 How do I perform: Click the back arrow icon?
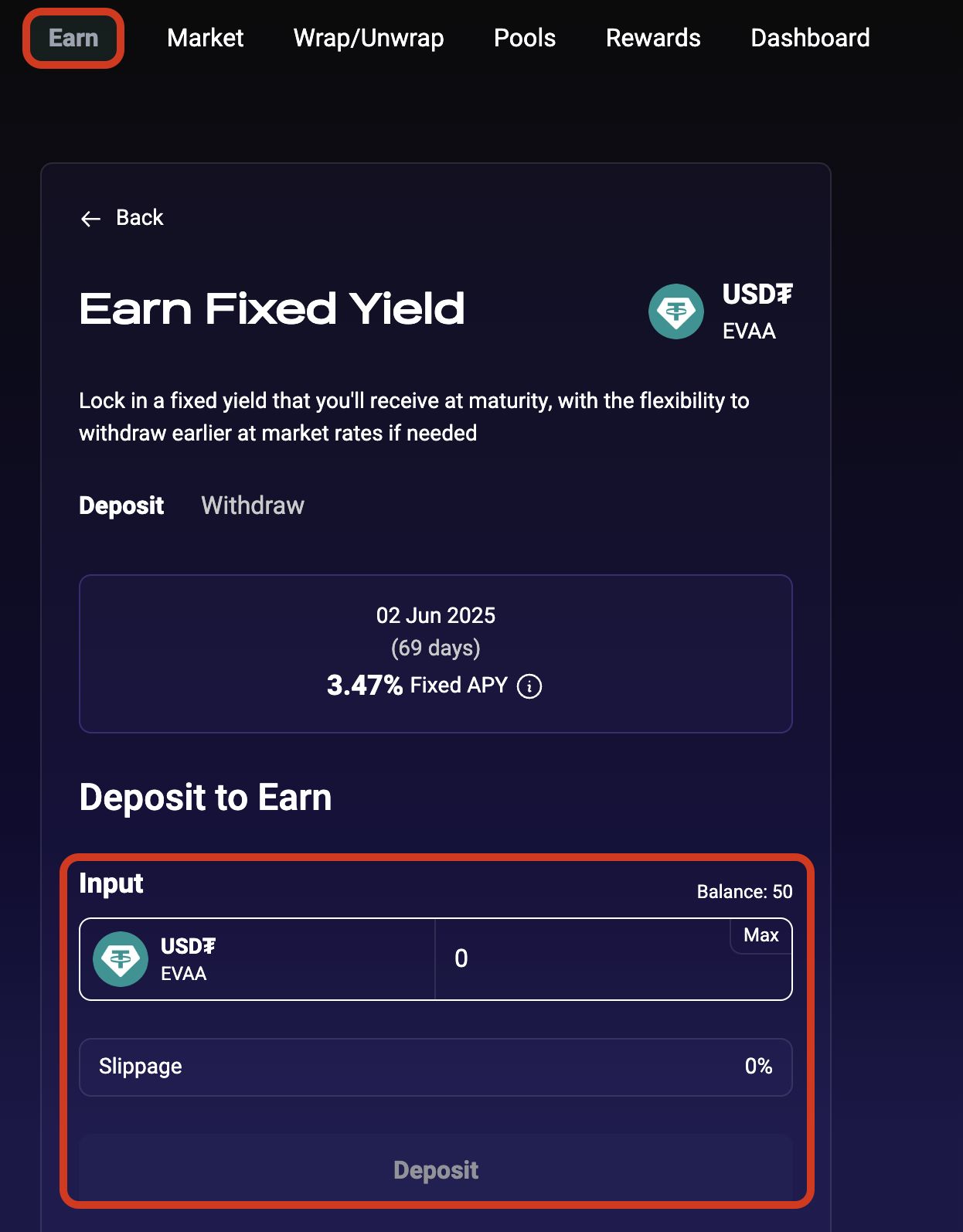(x=90, y=219)
